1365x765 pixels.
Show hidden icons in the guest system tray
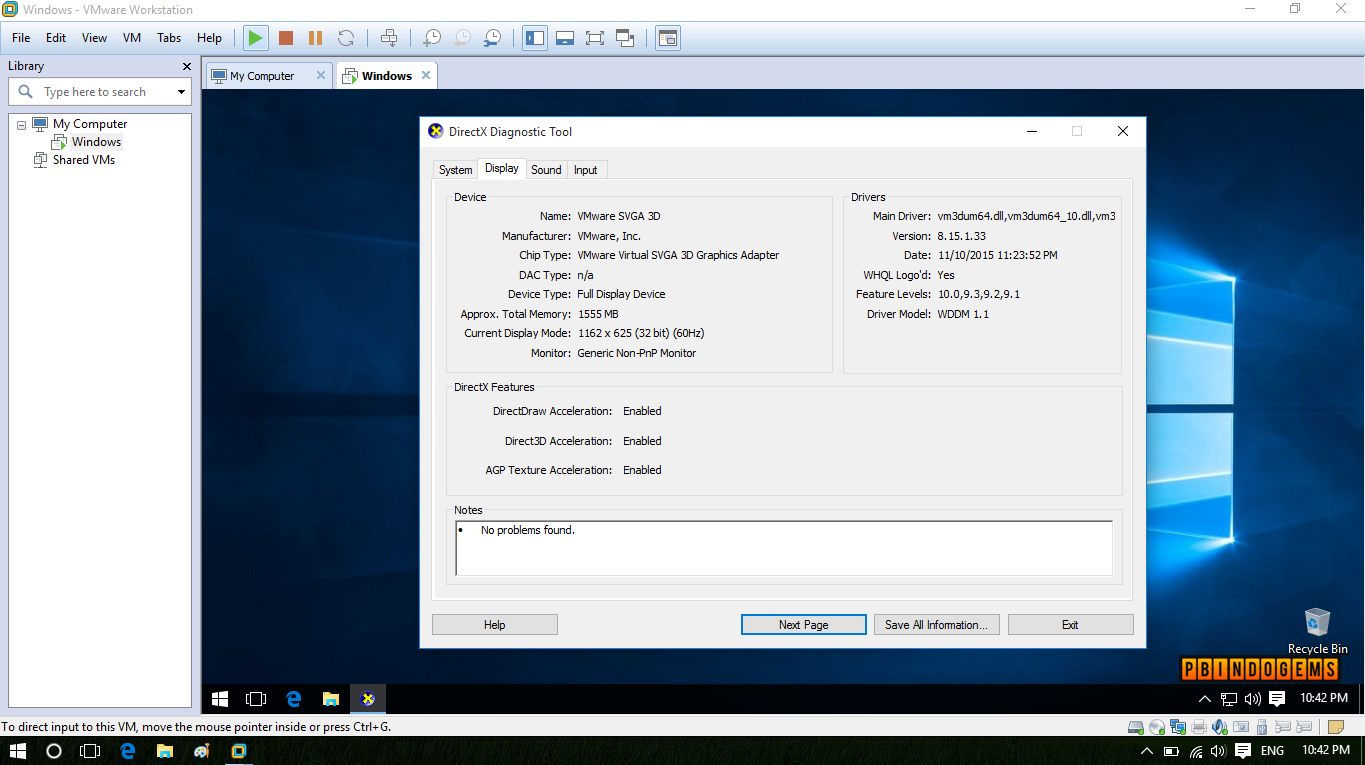[x=1205, y=699]
